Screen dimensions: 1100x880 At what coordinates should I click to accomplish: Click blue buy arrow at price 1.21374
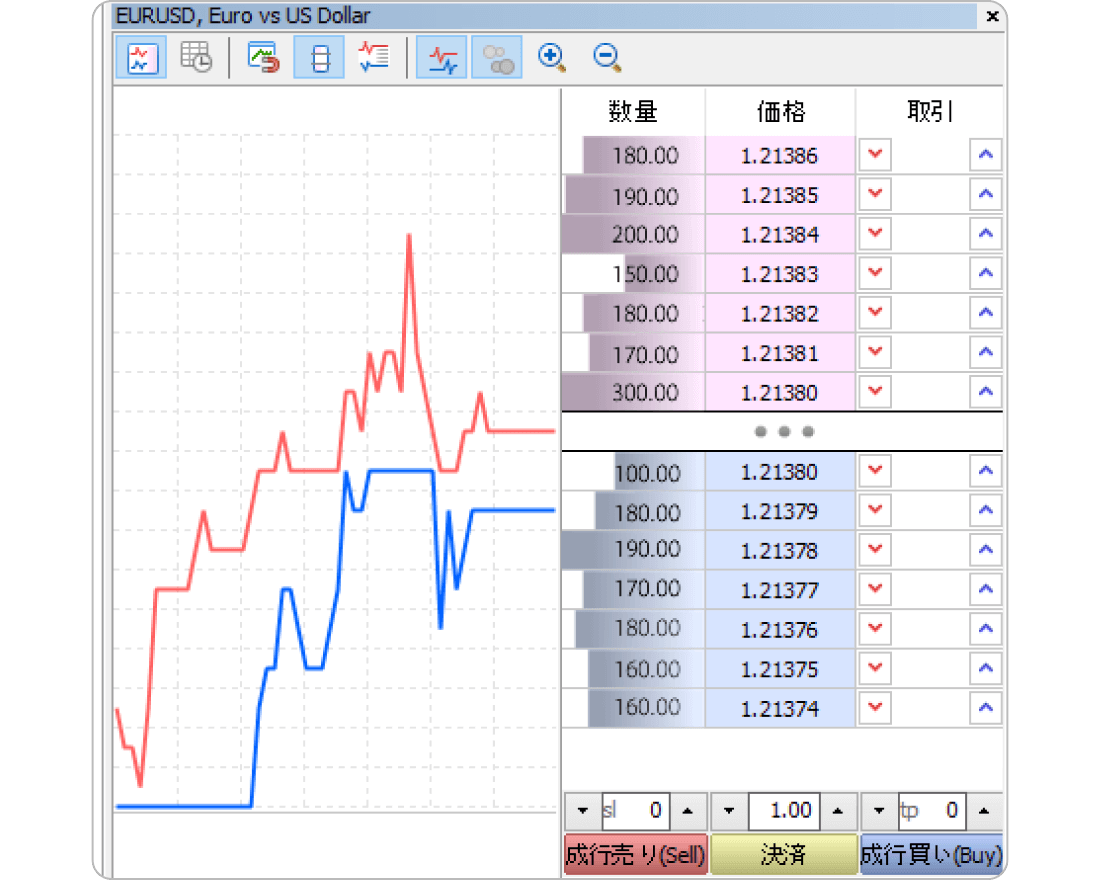click(x=986, y=707)
